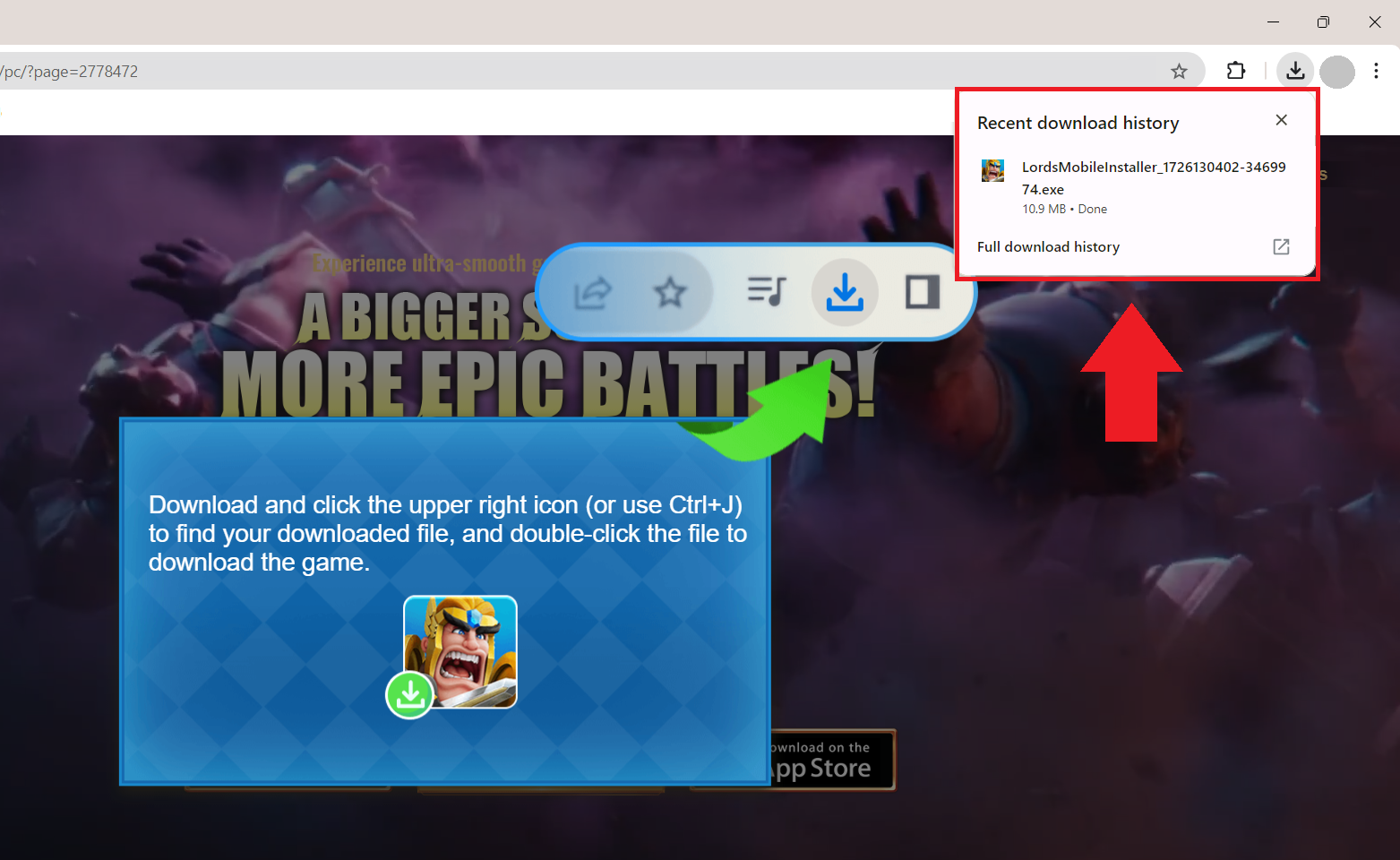The height and width of the screenshot is (860, 1400).
Task: Open Full download history link
Action: coord(1048,246)
